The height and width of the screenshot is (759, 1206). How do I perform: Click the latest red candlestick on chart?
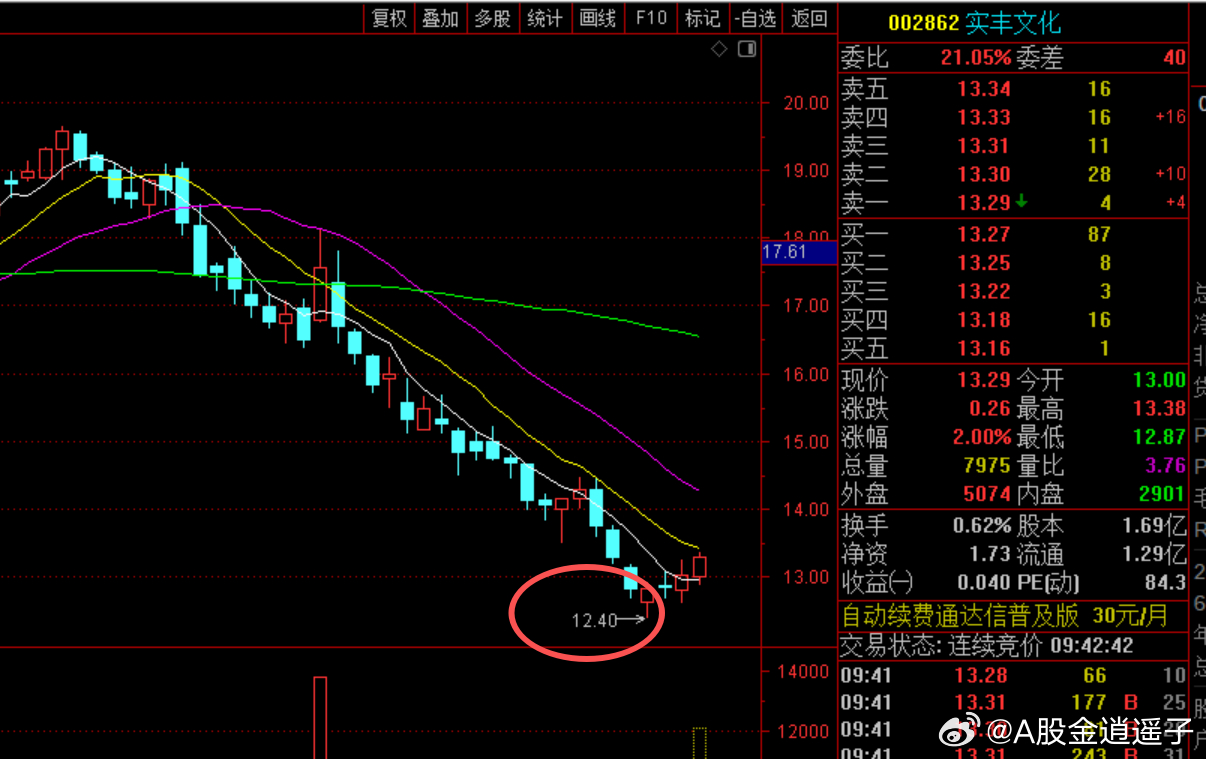699,566
